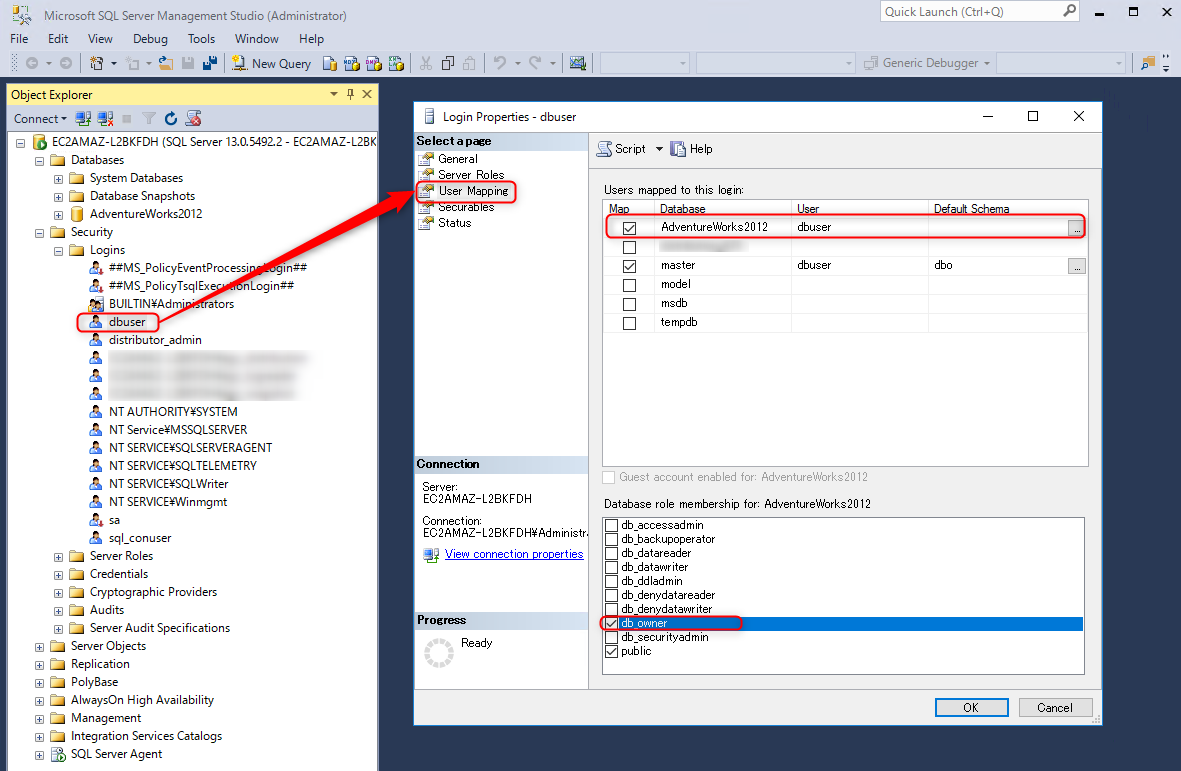
Task: Expand the Server Roles tree node
Action: [58, 556]
